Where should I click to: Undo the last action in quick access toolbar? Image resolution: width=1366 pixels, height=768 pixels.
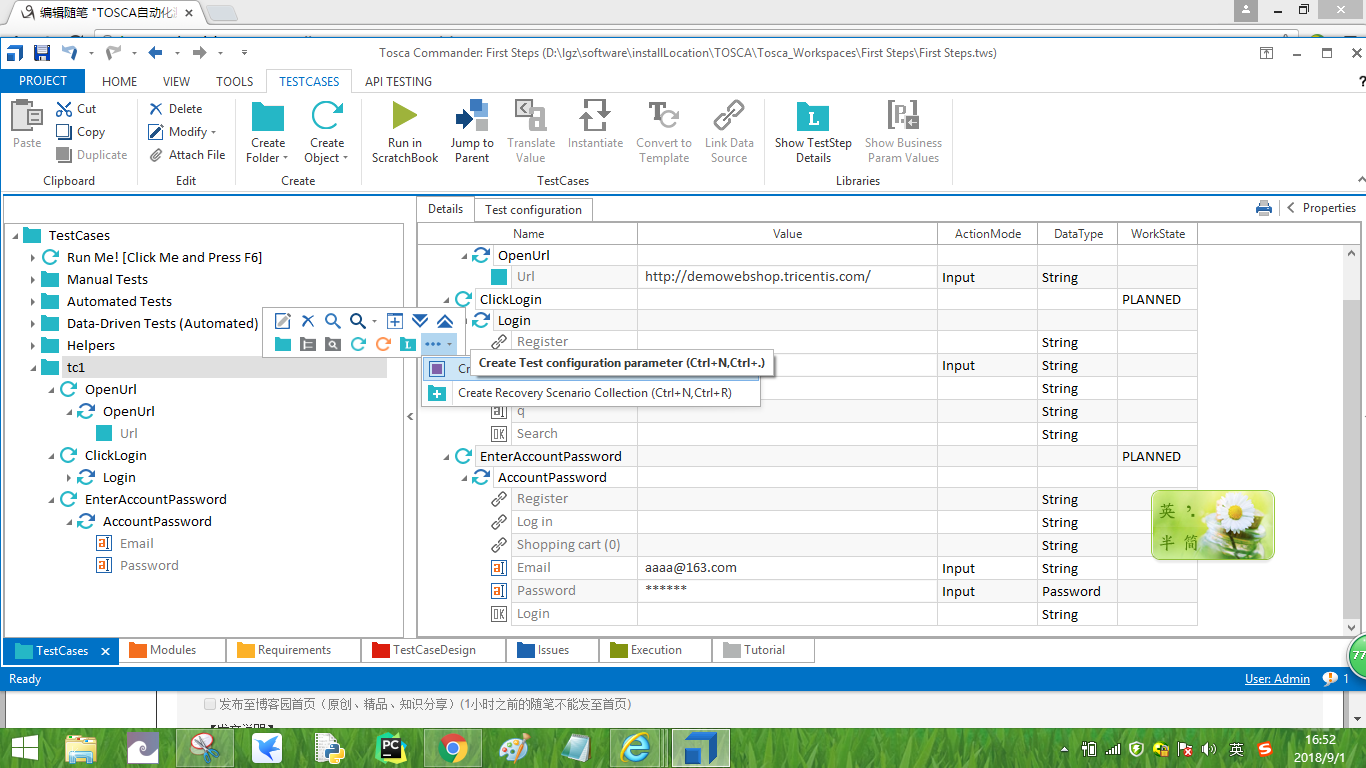coord(69,53)
